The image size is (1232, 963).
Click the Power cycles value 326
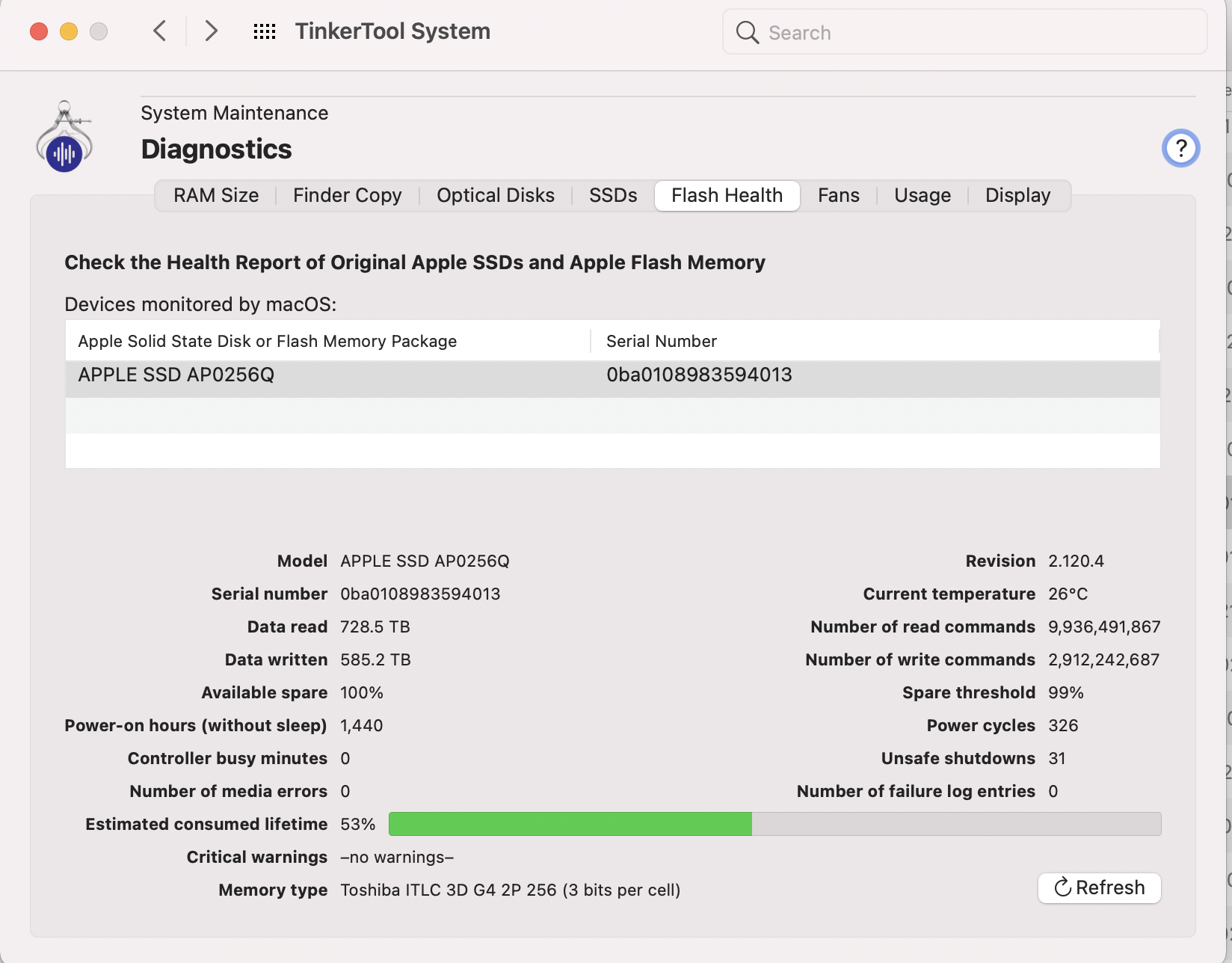click(1063, 725)
